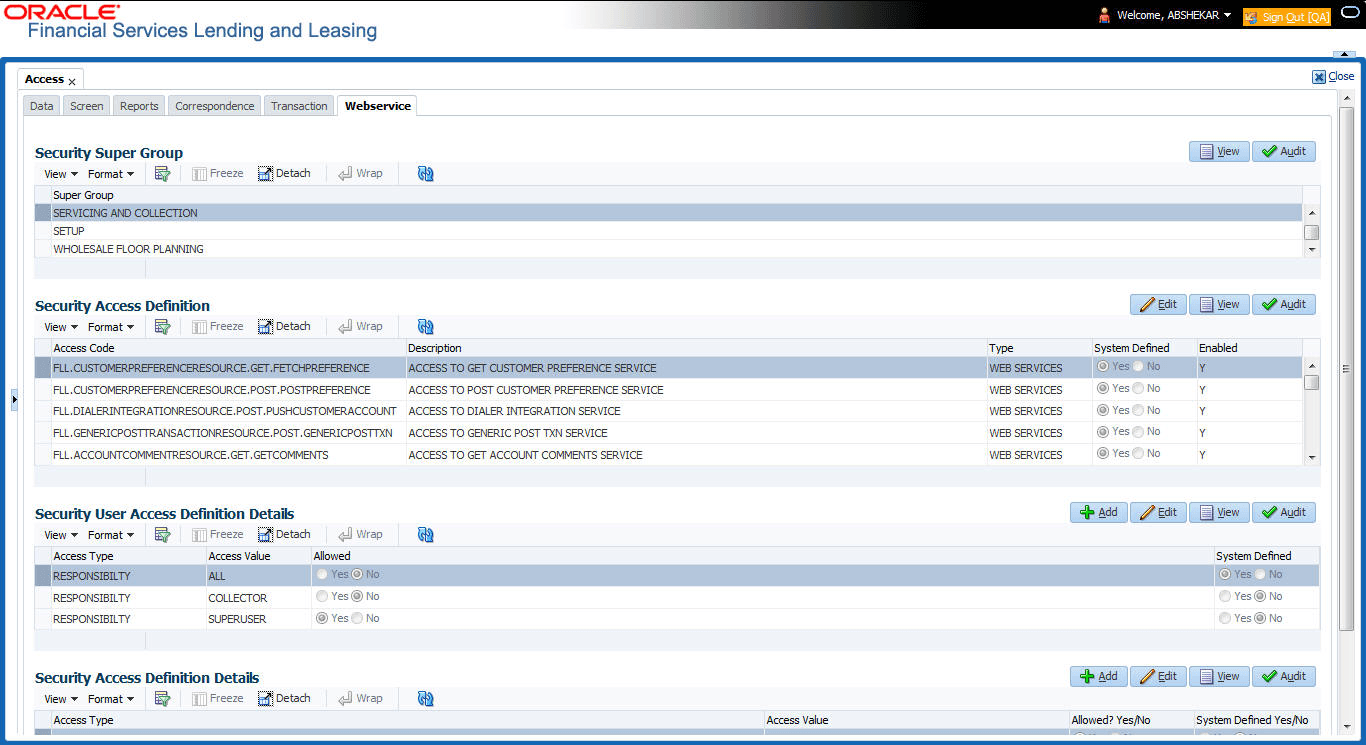Click Query by Example icon in Security Super Group

[x=162, y=174]
